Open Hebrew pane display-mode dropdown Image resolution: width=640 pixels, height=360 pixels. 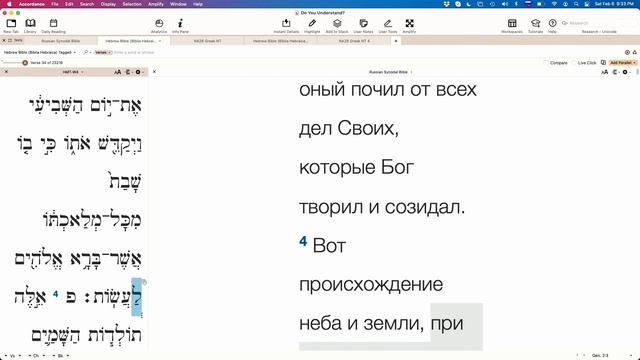(128, 72)
